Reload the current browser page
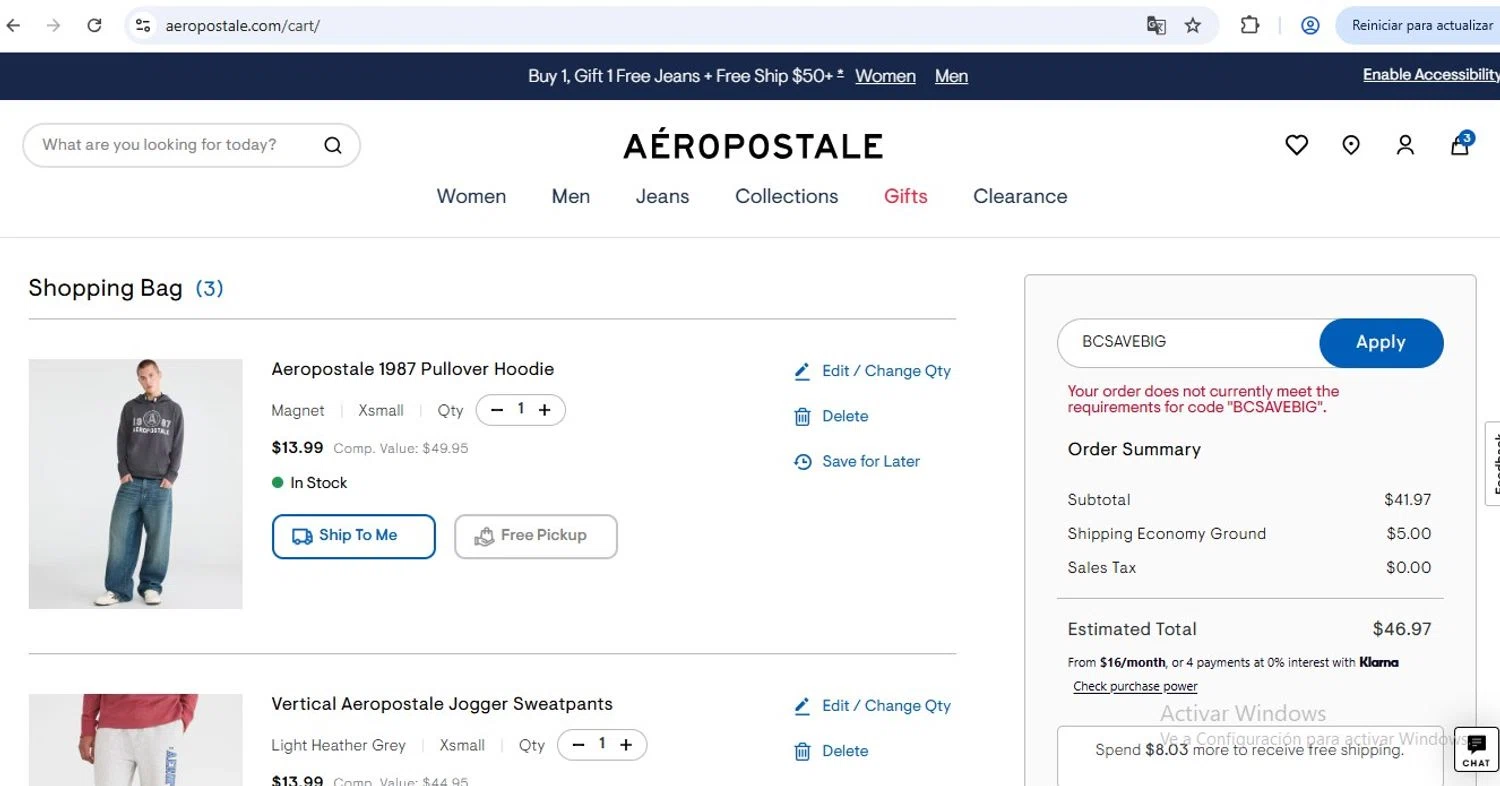The width and height of the screenshot is (1500, 786). 94,25
